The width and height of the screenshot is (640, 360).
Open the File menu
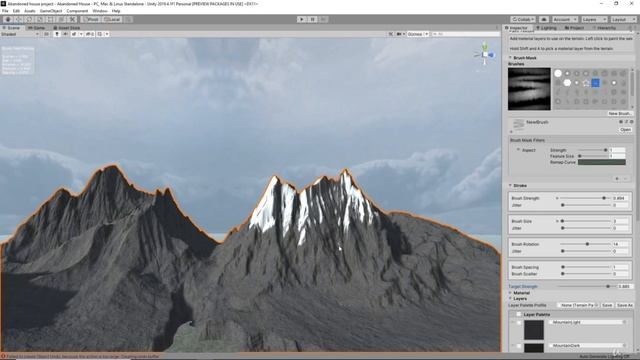[5, 11]
